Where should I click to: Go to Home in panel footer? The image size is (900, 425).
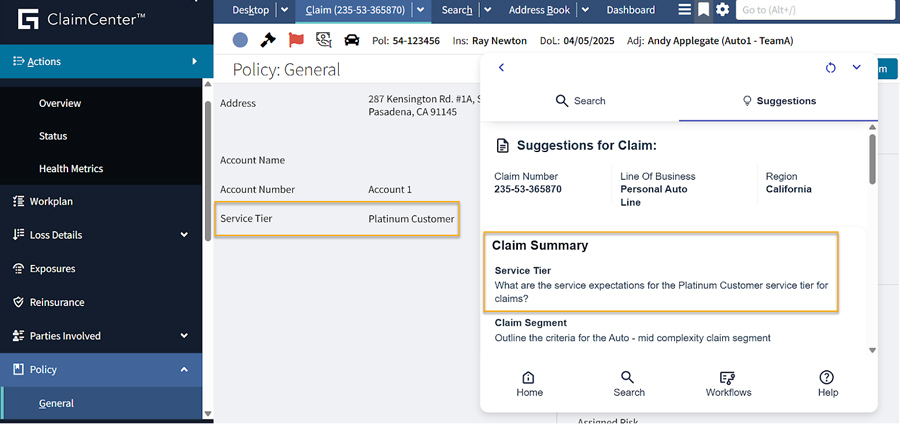pos(529,384)
